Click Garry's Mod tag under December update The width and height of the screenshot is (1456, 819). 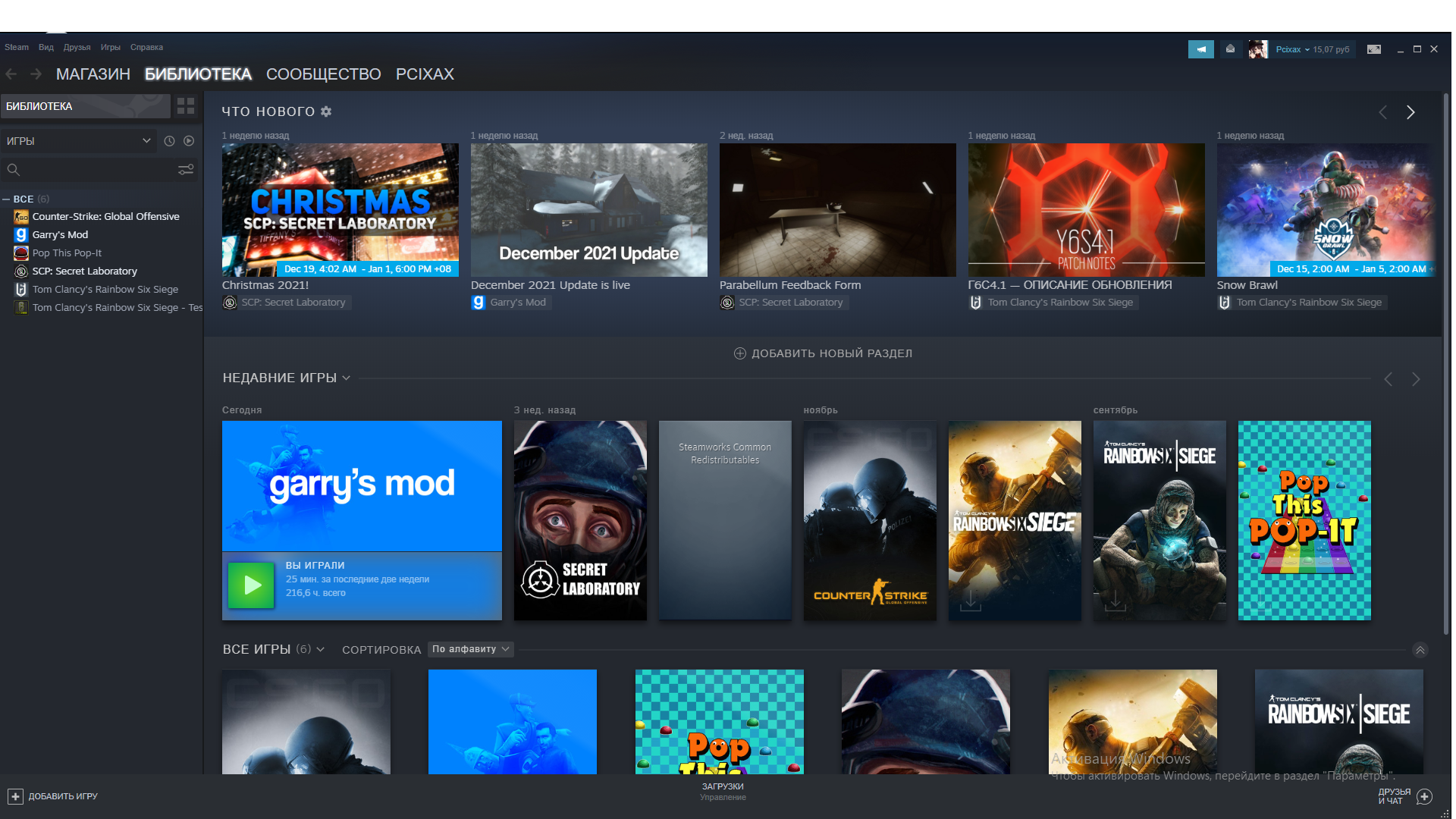pos(510,303)
